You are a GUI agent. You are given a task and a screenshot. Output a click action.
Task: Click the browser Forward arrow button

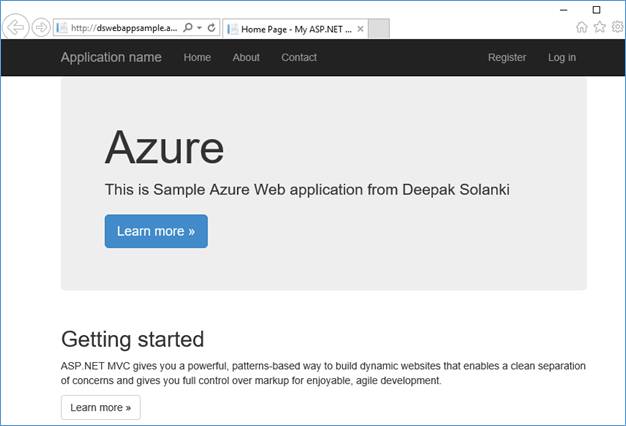tap(40, 27)
